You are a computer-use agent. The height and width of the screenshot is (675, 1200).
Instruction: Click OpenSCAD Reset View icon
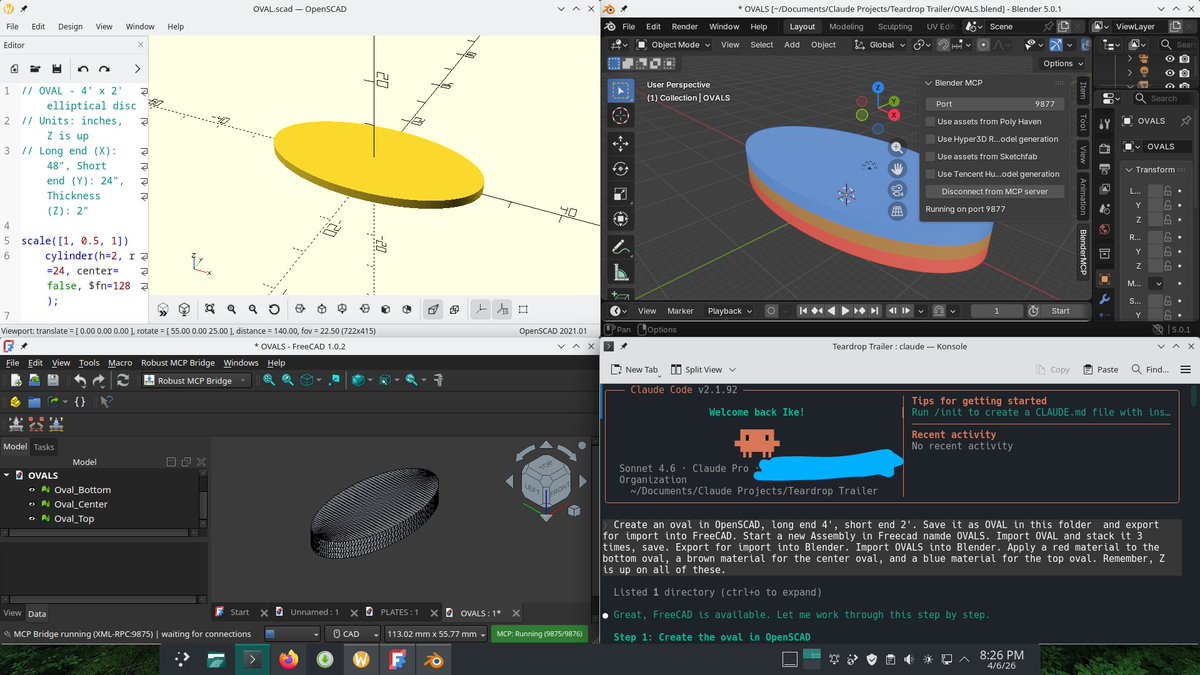click(x=274, y=310)
